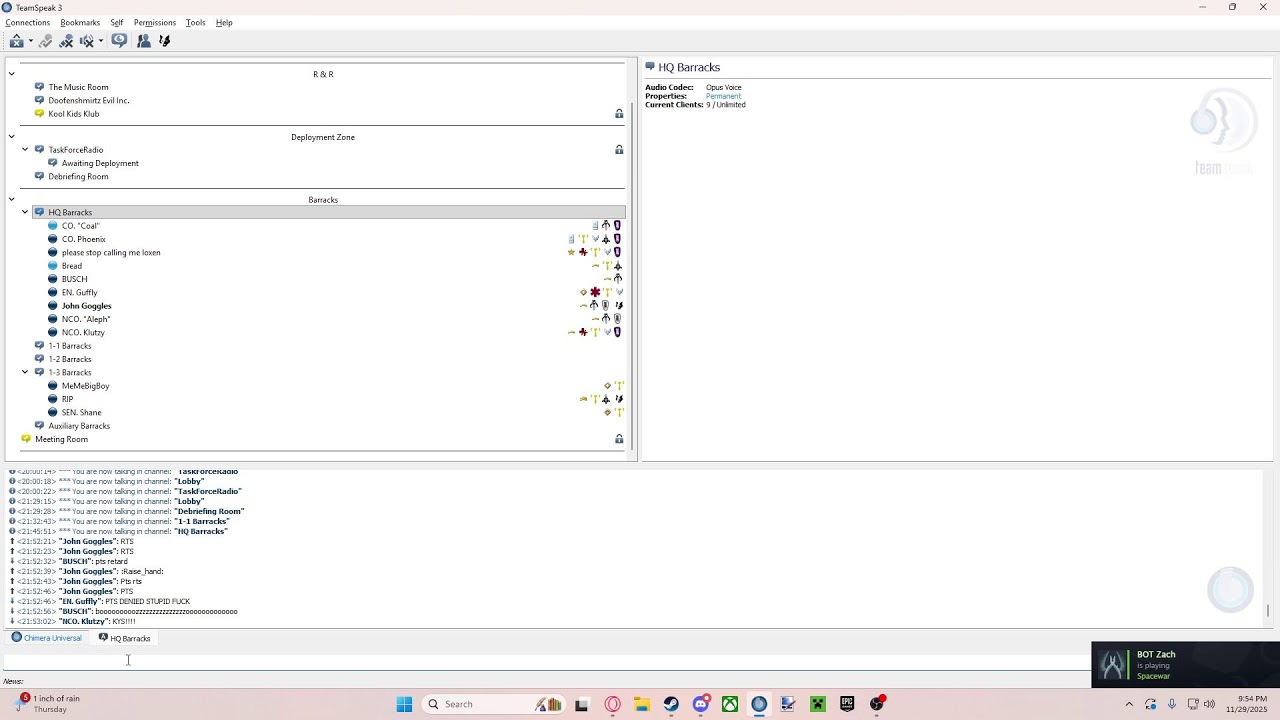Click the taskbar Search box
This screenshot has width=1280, height=720.
(x=494, y=704)
